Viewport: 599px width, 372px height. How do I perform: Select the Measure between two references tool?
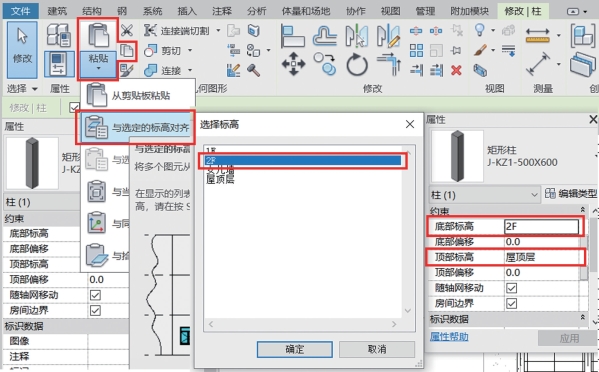pos(537,35)
